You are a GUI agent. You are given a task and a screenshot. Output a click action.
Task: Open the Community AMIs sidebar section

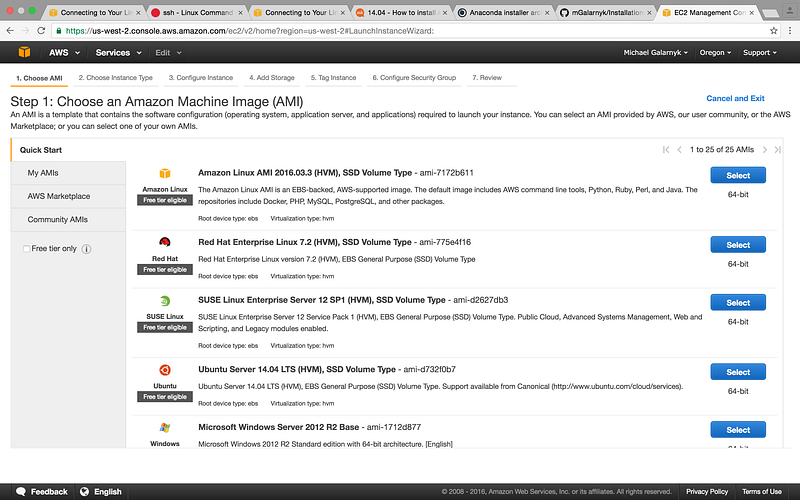point(68,219)
